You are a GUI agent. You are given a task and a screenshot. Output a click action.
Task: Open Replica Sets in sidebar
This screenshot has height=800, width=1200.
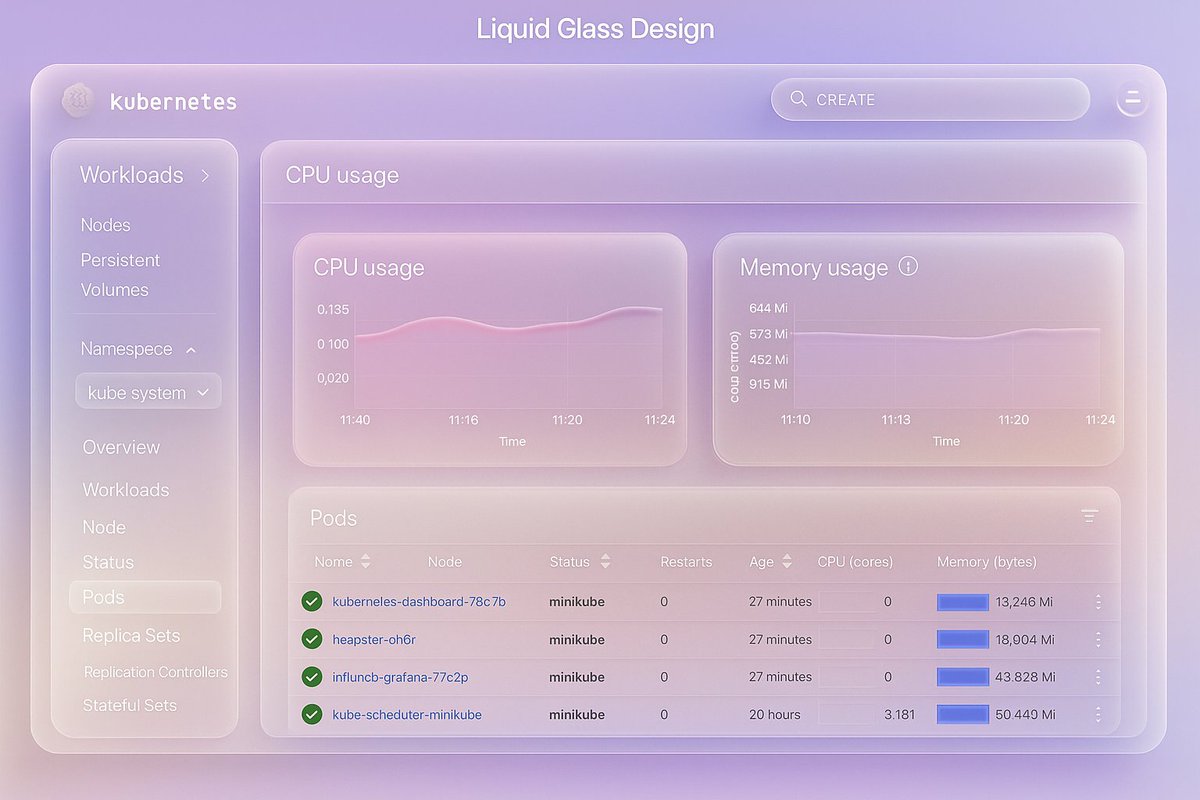[131, 636]
